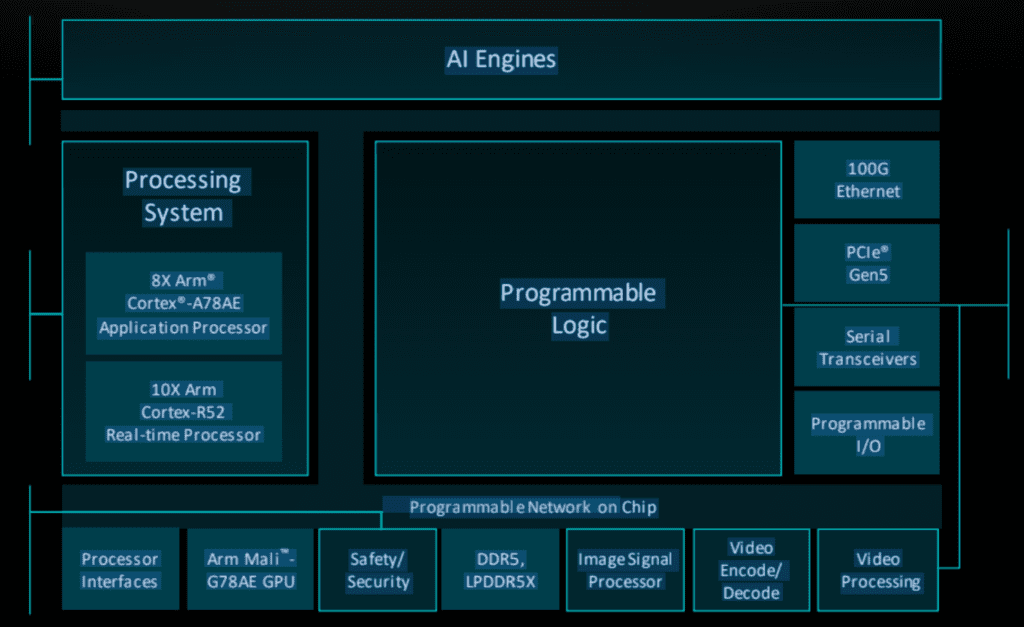The width and height of the screenshot is (1024, 627).
Task: Click empty area inside Programmable Logic above its label
Action: (x=578, y=200)
